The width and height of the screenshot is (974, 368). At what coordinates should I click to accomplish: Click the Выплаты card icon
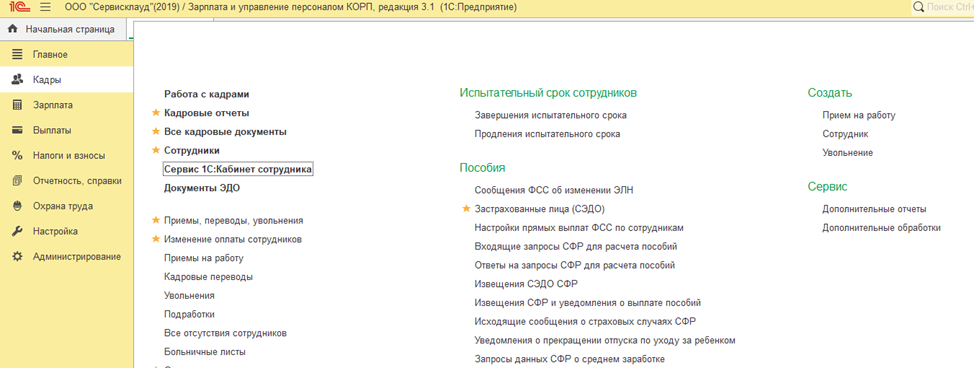[x=17, y=131]
